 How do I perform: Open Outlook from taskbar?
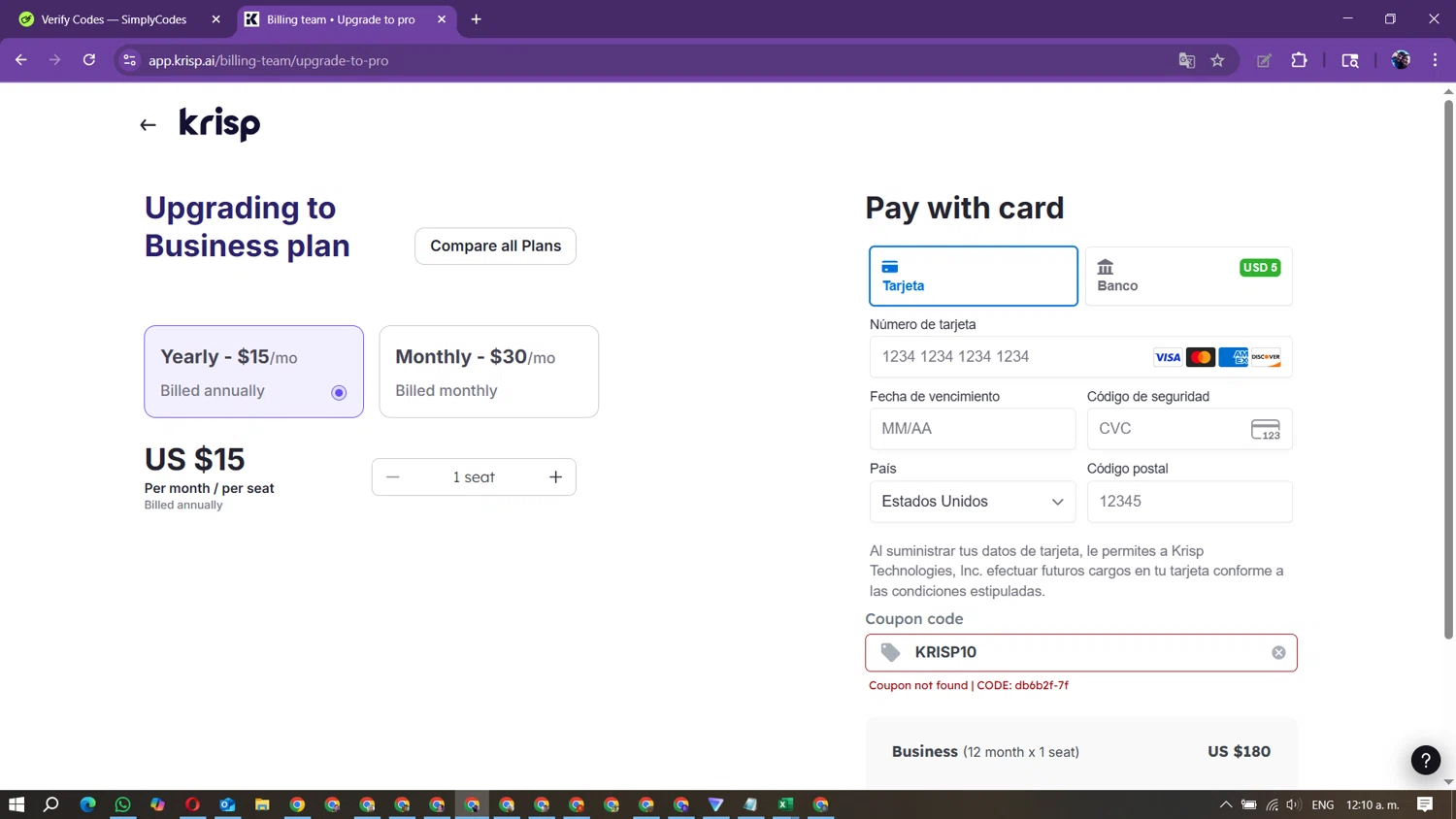(x=227, y=804)
